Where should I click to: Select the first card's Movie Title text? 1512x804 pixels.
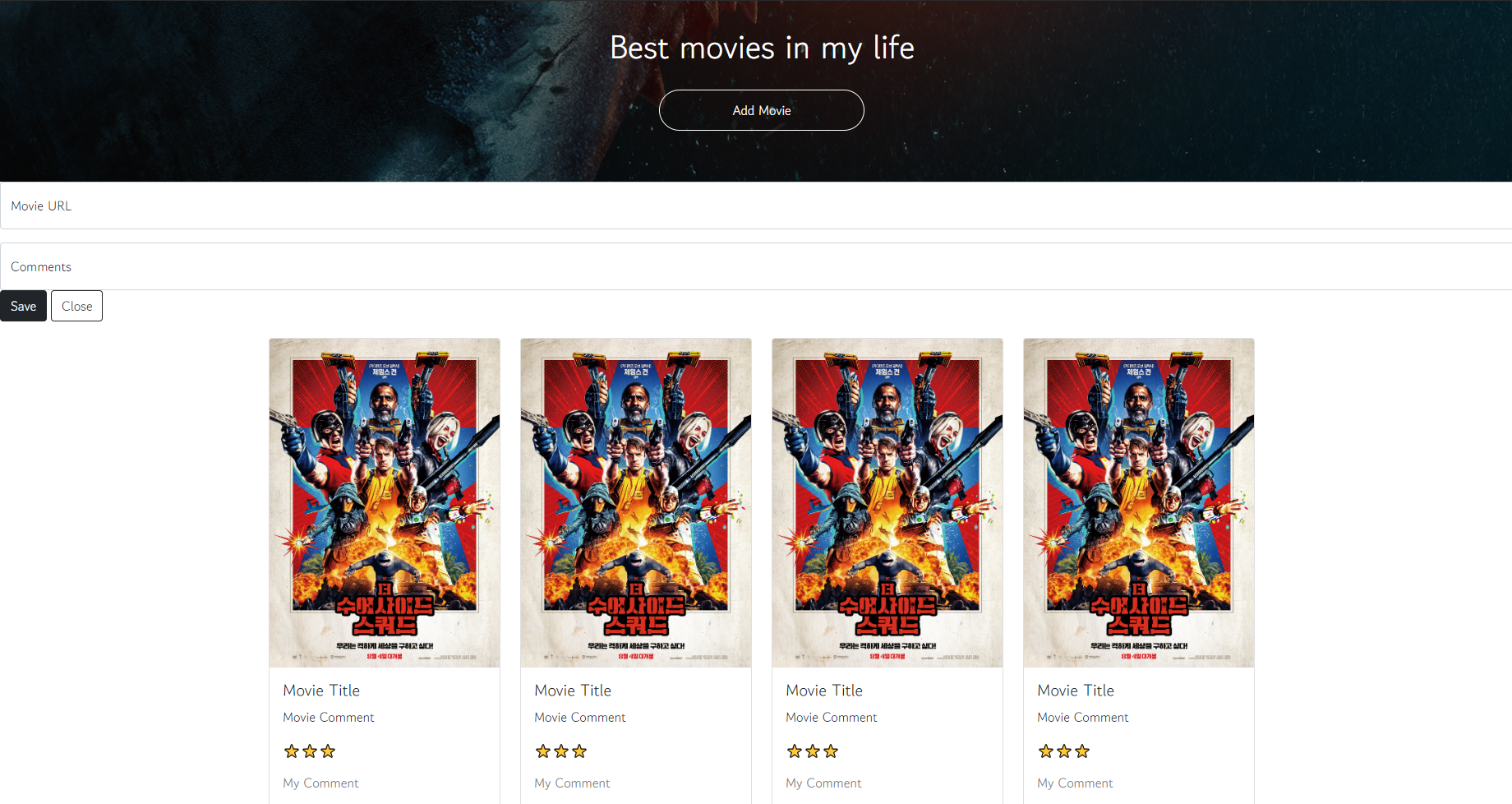point(321,691)
